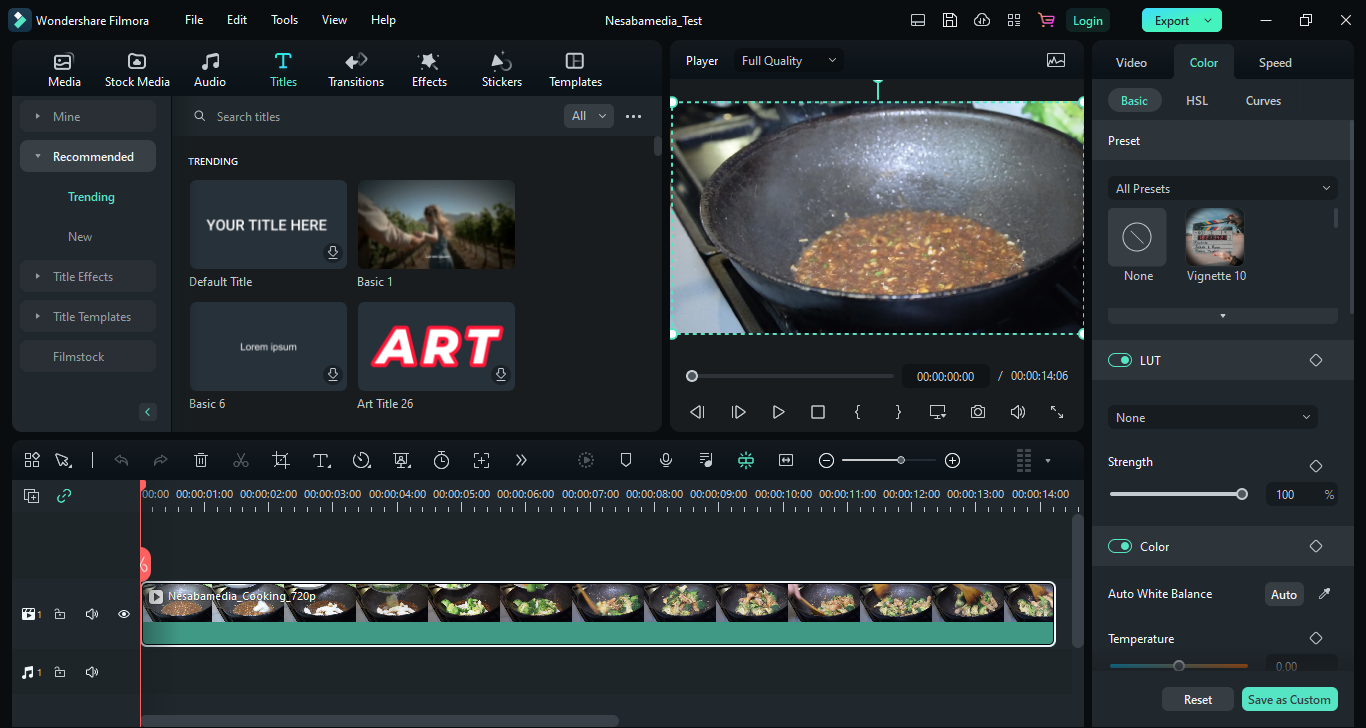The image size is (1366, 728).
Task: Click the Save as Custom button
Action: [x=1289, y=700]
